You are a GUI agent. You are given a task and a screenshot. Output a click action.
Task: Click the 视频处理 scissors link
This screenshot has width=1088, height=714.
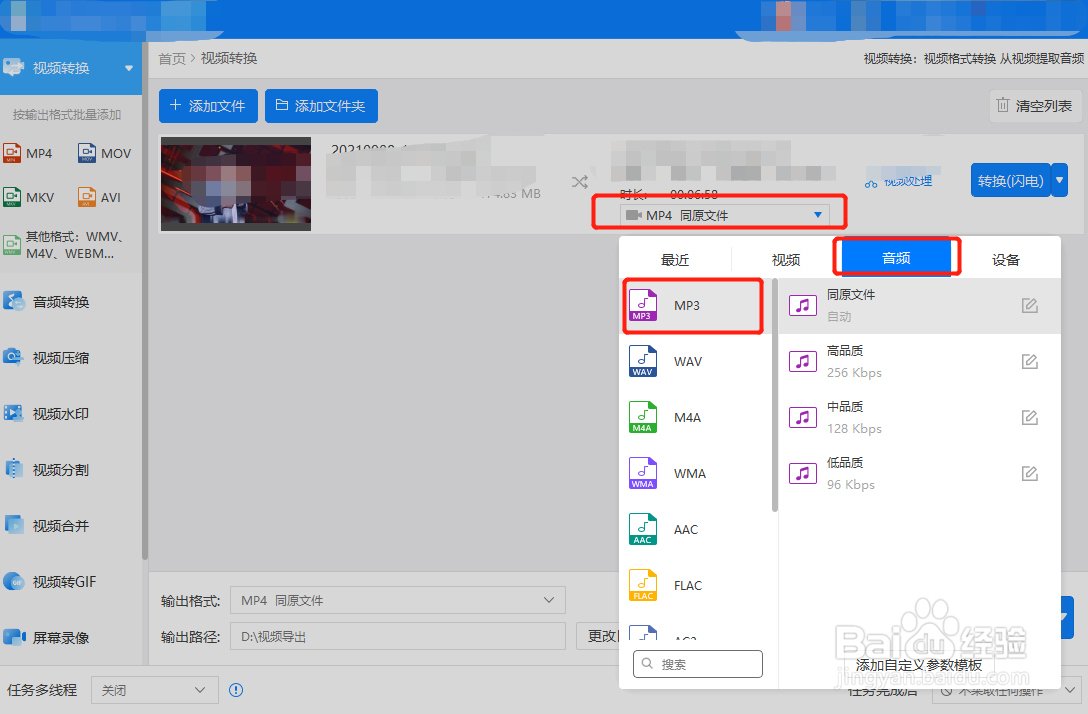pos(899,182)
